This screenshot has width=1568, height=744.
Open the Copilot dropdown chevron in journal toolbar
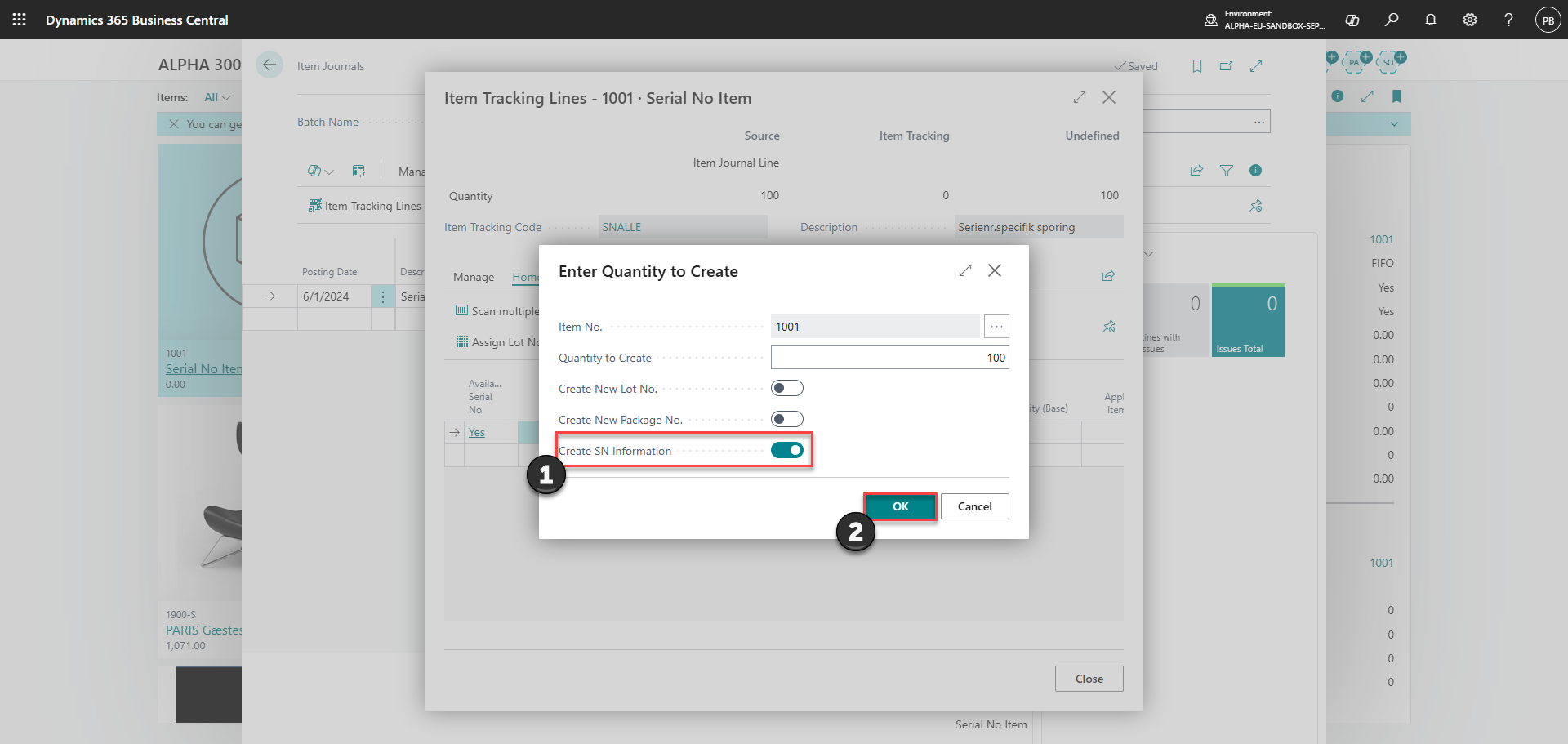pos(329,172)
